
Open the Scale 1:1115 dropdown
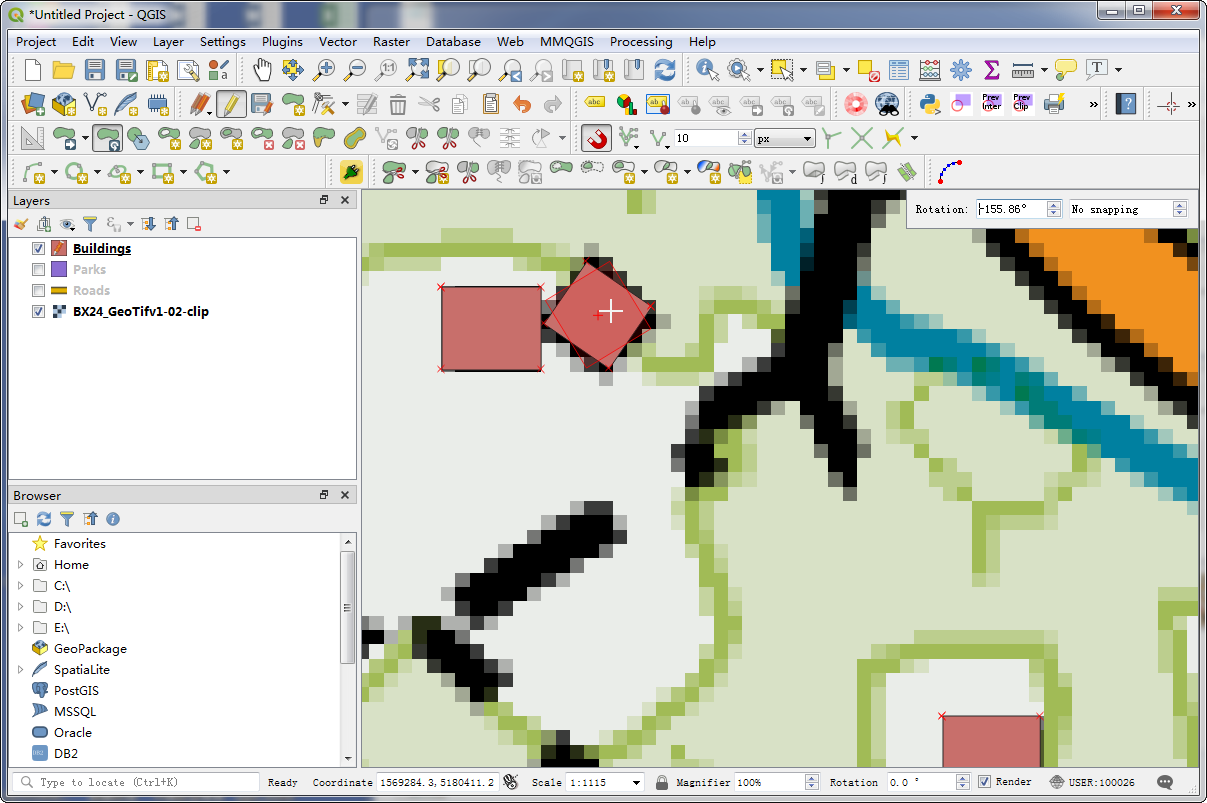(636, 782)
